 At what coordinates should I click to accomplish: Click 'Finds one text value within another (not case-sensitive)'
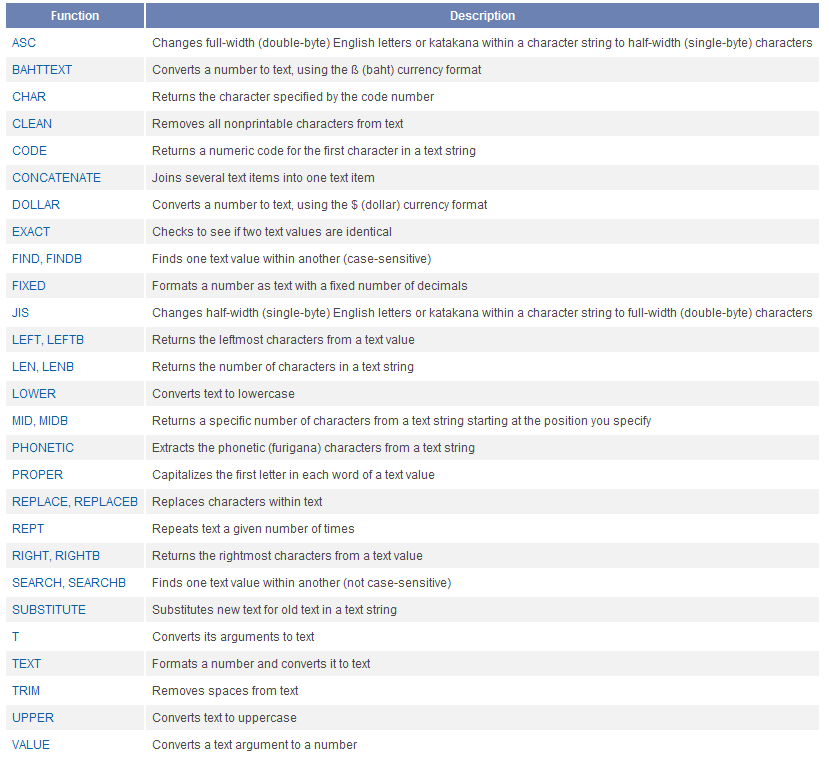pyautogui.click(x=301, y=582)
